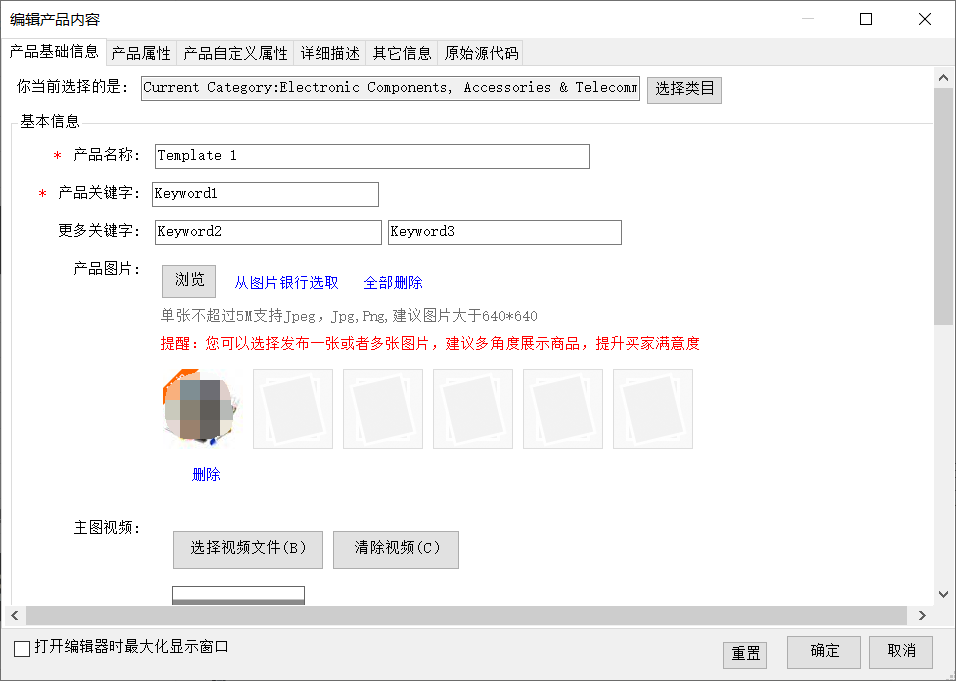Click the last empty image placeholder
This screenshot has height=681, width=956.
[652, 409]
